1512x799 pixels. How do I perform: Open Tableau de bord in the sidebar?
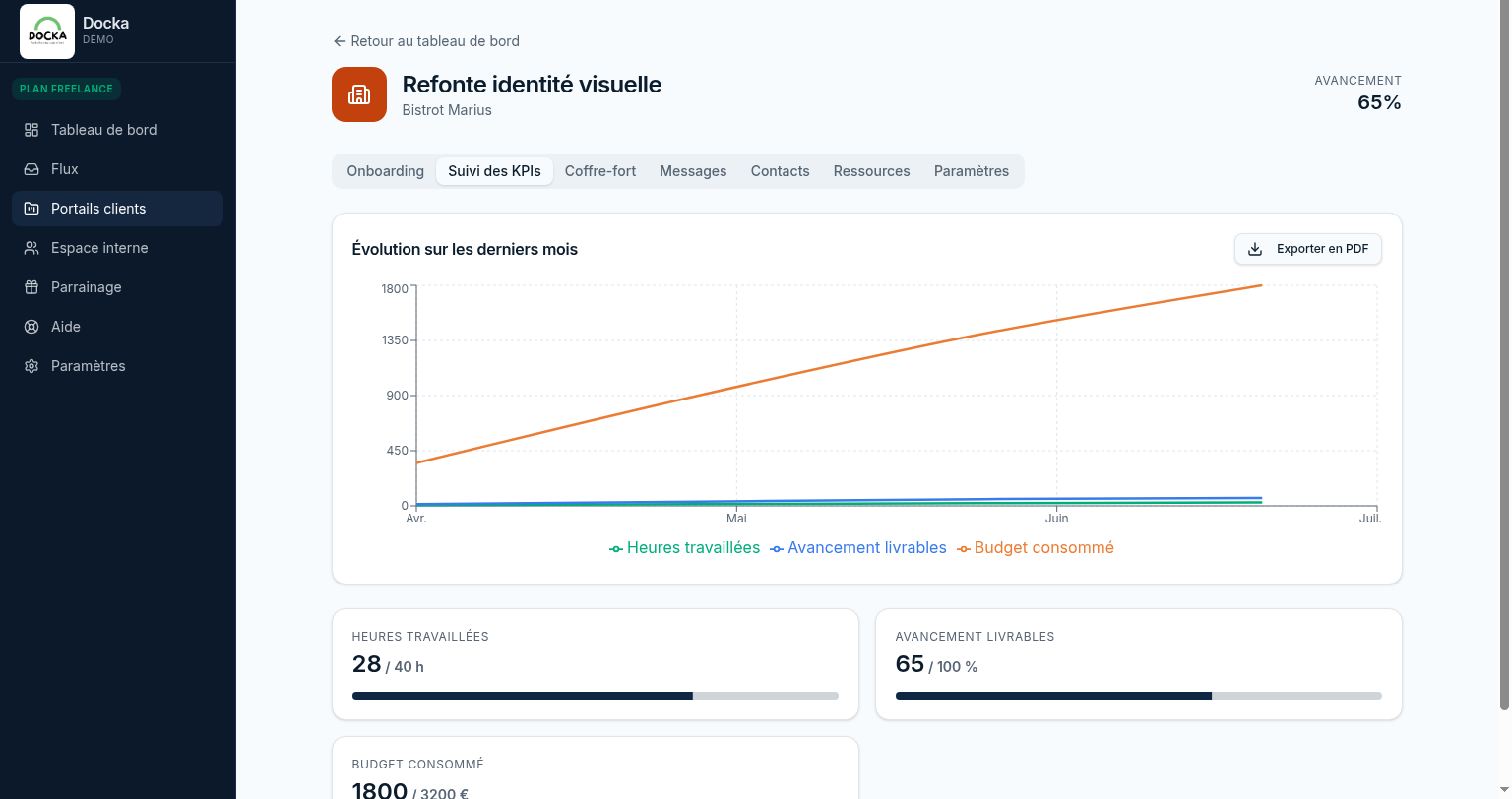tap(118, 130)
